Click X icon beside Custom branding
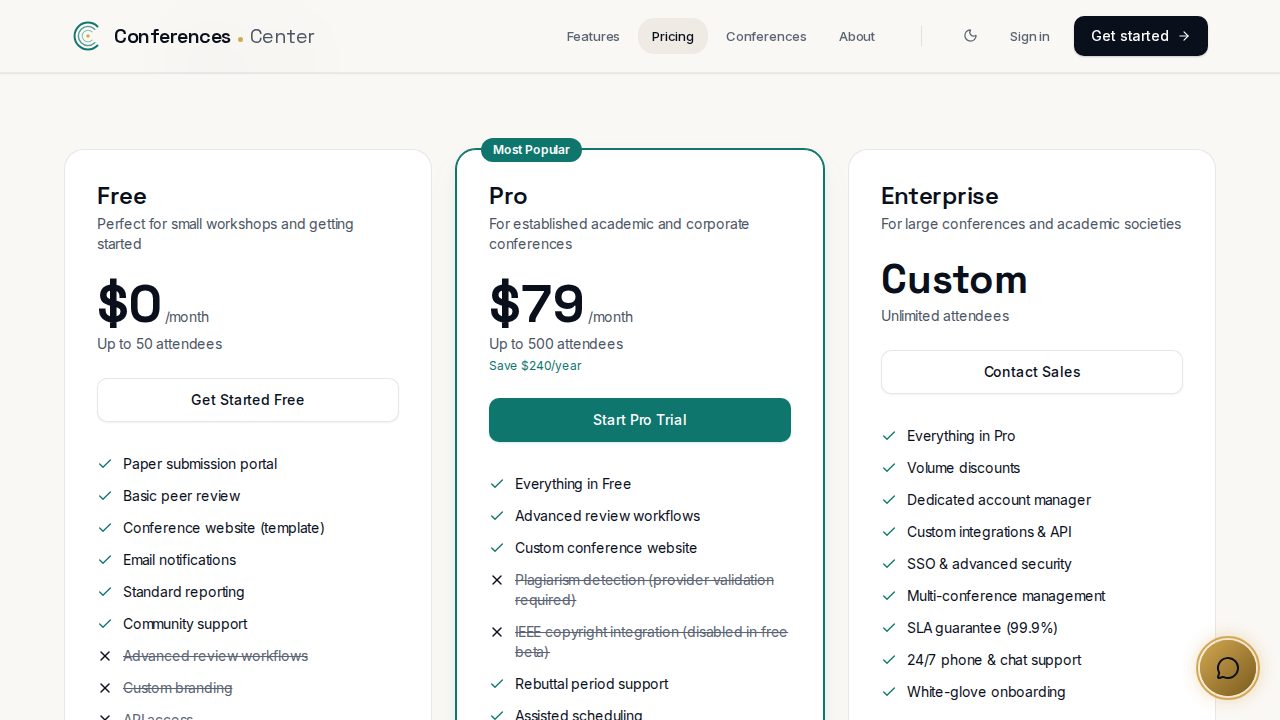This screenshot has height=720, width=1280. 105,688
